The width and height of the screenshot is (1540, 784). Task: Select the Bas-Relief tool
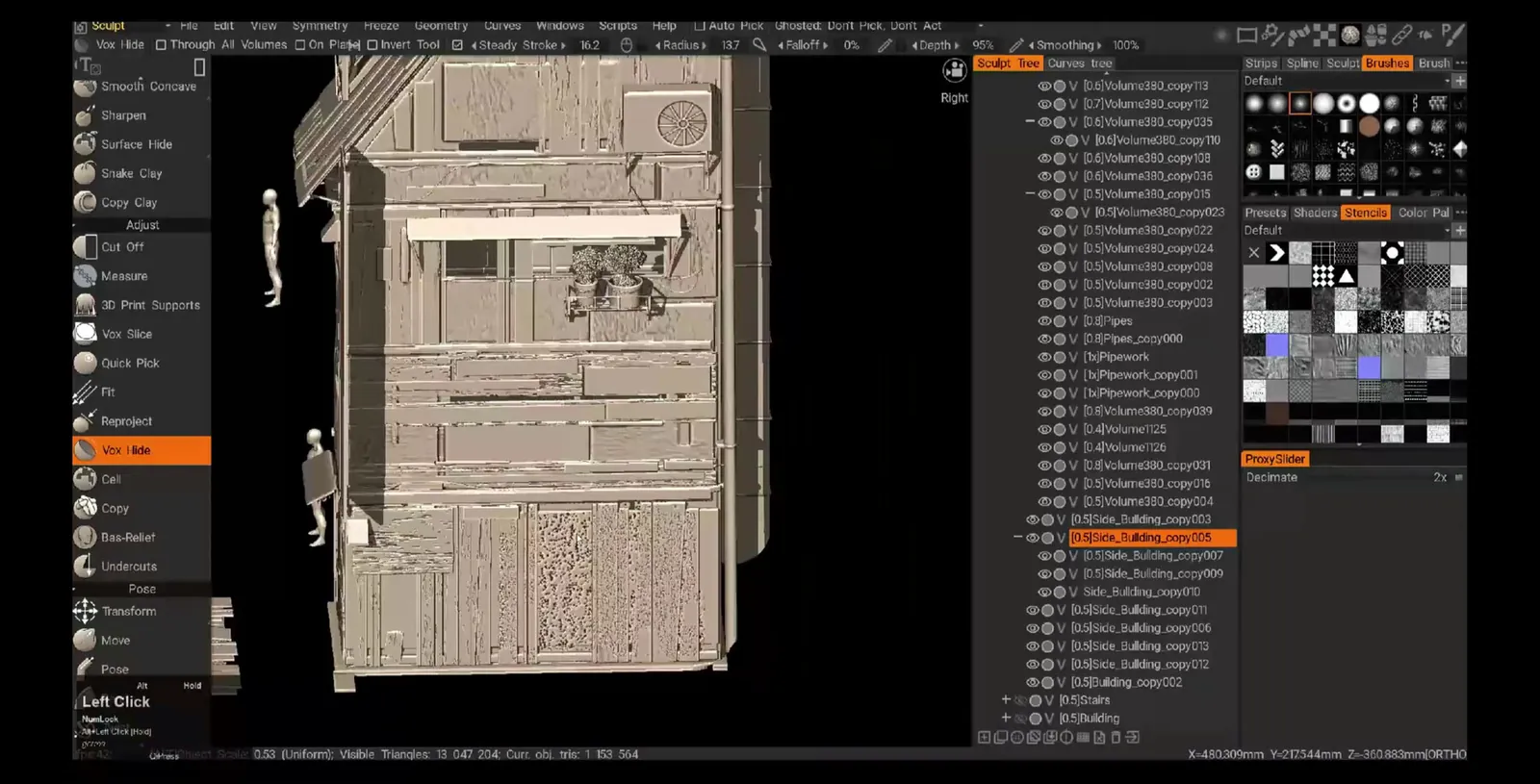(141, 537)
